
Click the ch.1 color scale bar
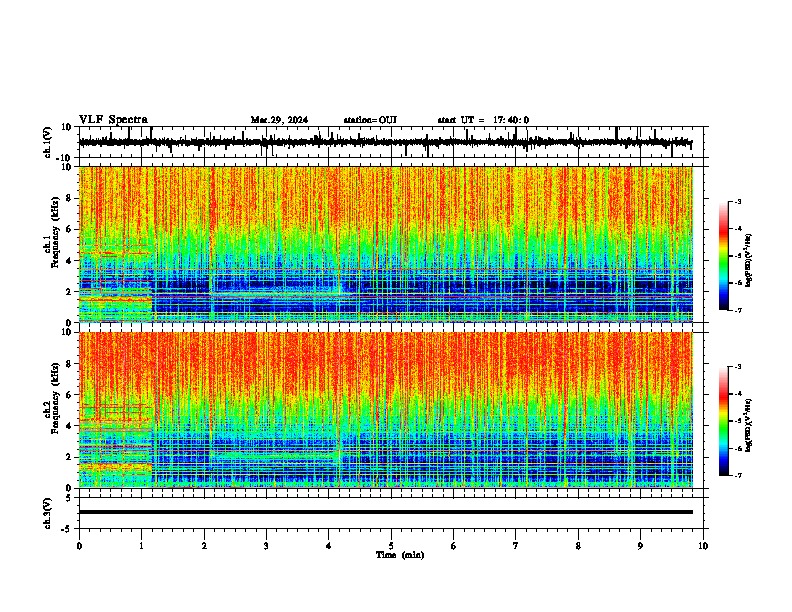pos(724,256)
